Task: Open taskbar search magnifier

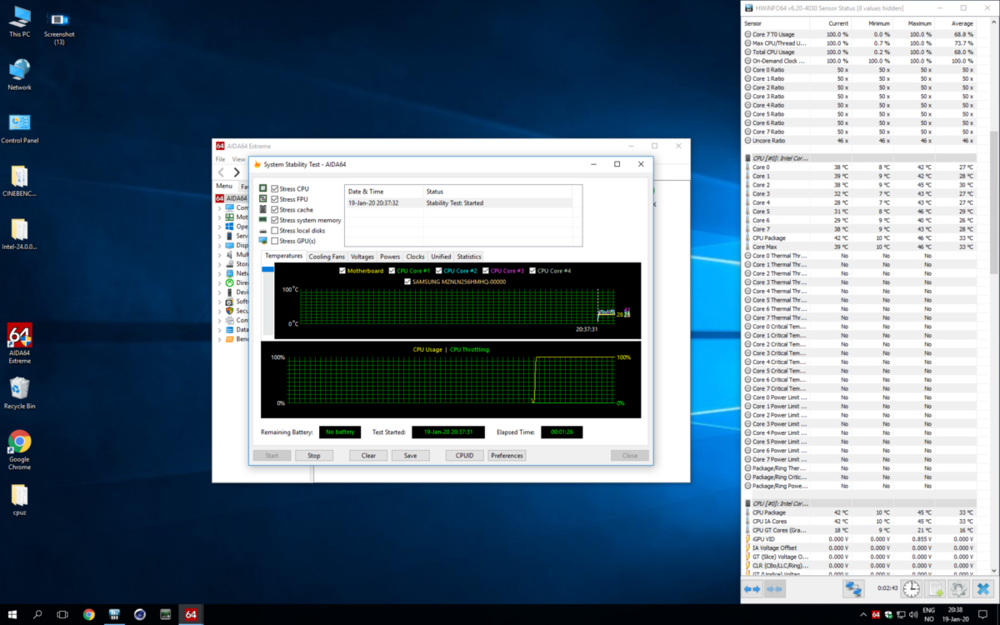Action: click(x=37, y=615)
